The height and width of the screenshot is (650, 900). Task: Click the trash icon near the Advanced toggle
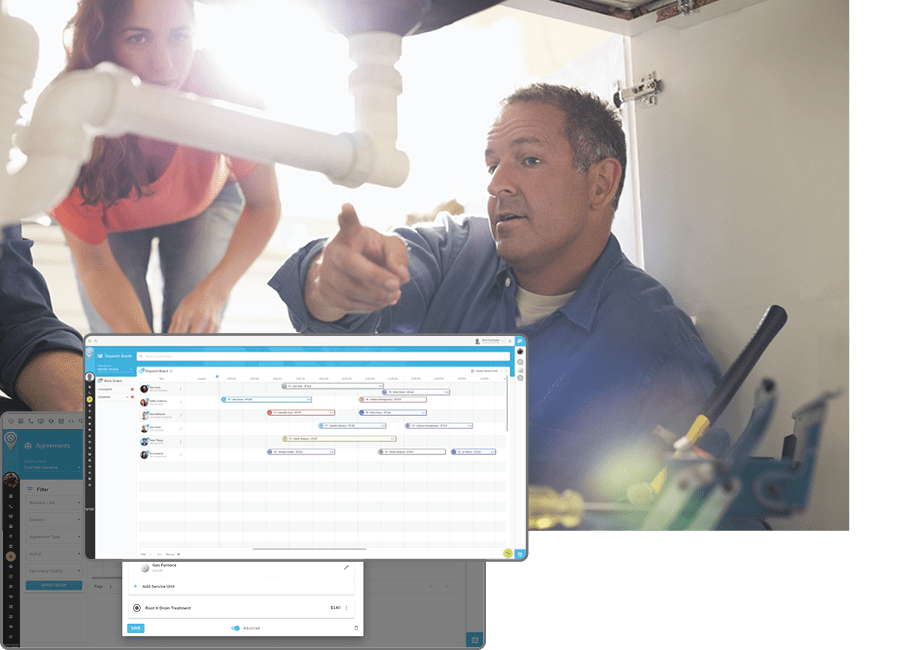point(356,627)
